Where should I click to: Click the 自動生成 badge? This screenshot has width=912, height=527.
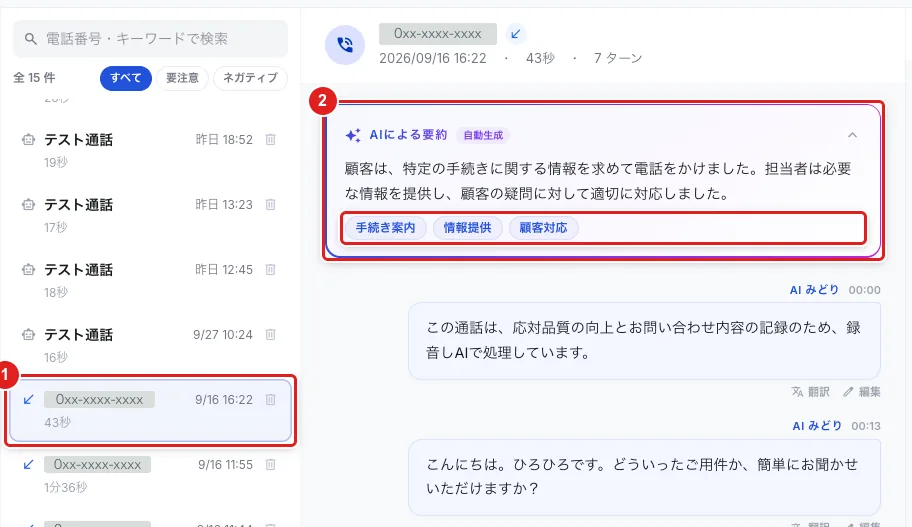click(483, 135)
